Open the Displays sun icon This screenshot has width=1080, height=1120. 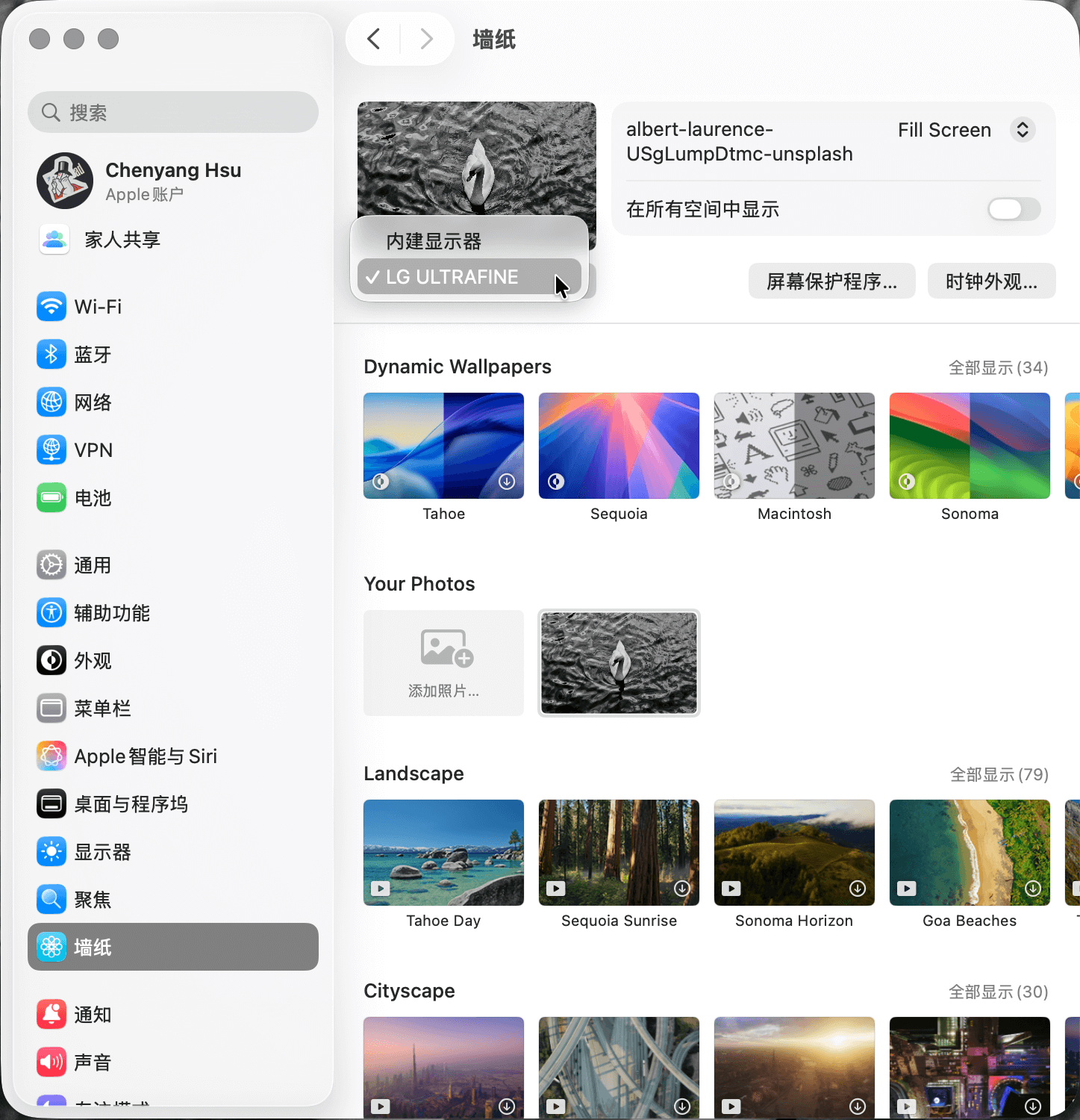pos(51,852)
